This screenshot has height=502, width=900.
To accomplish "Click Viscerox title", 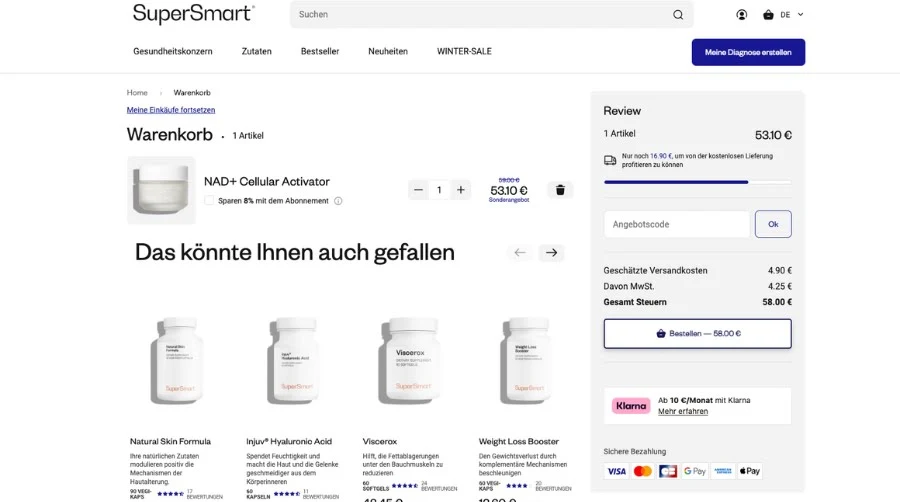I will [x=380, y=441].
